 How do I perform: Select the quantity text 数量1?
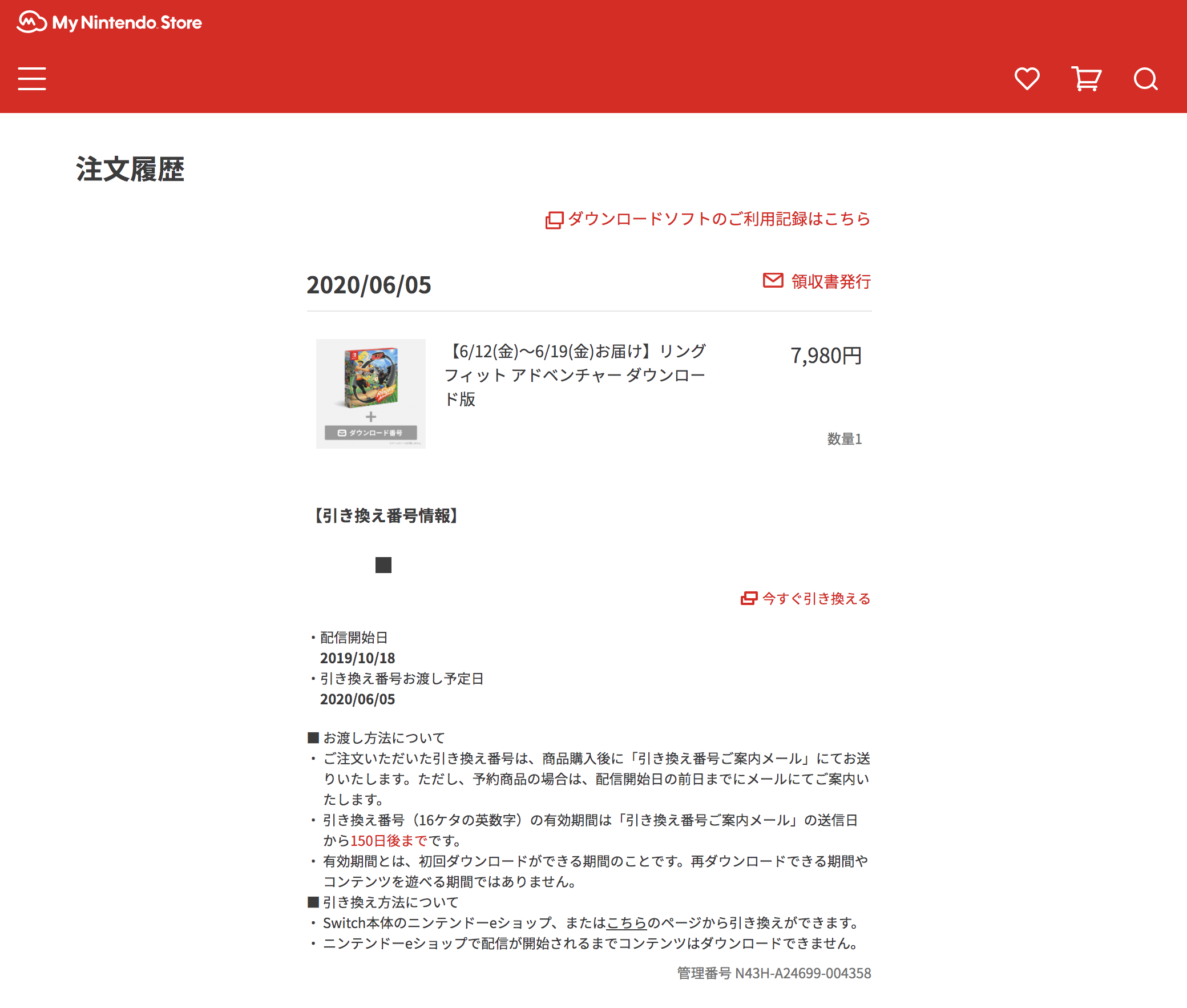[844, 439]
